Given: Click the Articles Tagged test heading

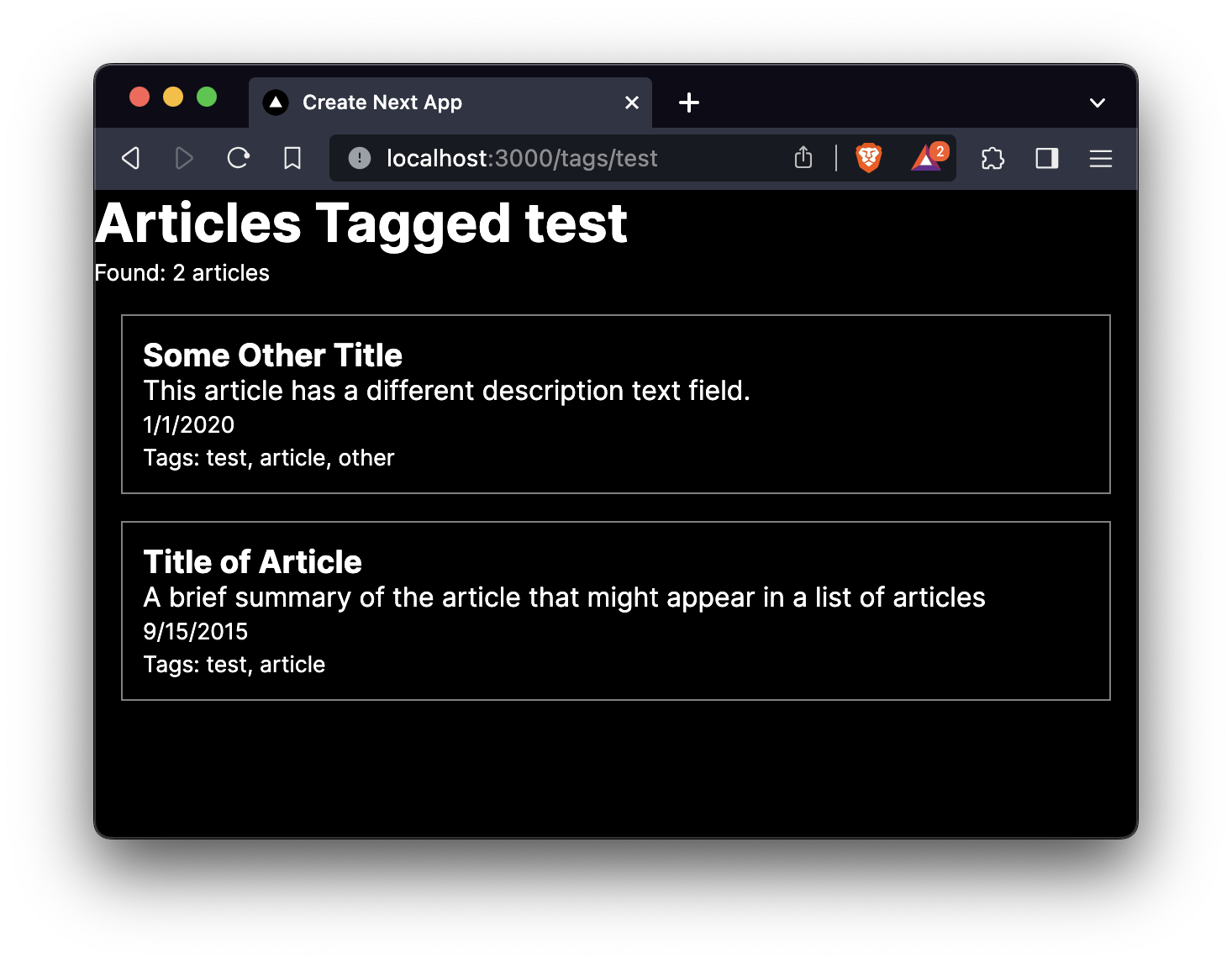Looking at the screenshot, I should tap(361, 224).
